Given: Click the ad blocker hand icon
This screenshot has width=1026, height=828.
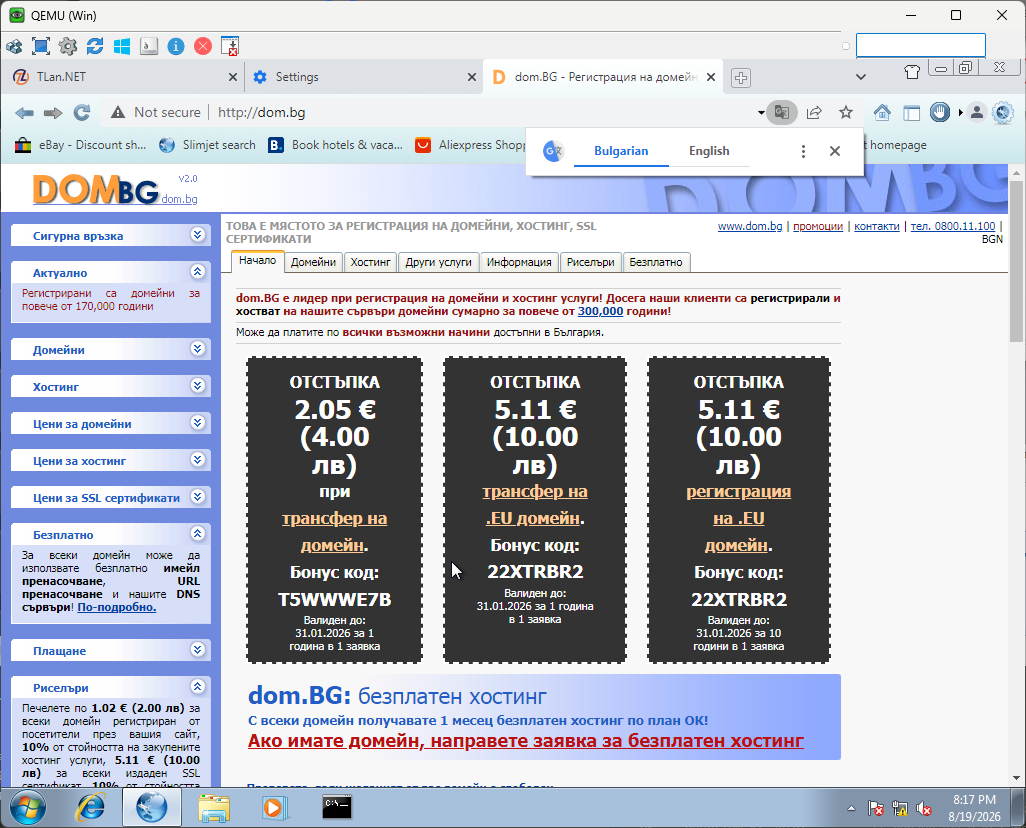Looking at the screenshot, I should 940,113.
